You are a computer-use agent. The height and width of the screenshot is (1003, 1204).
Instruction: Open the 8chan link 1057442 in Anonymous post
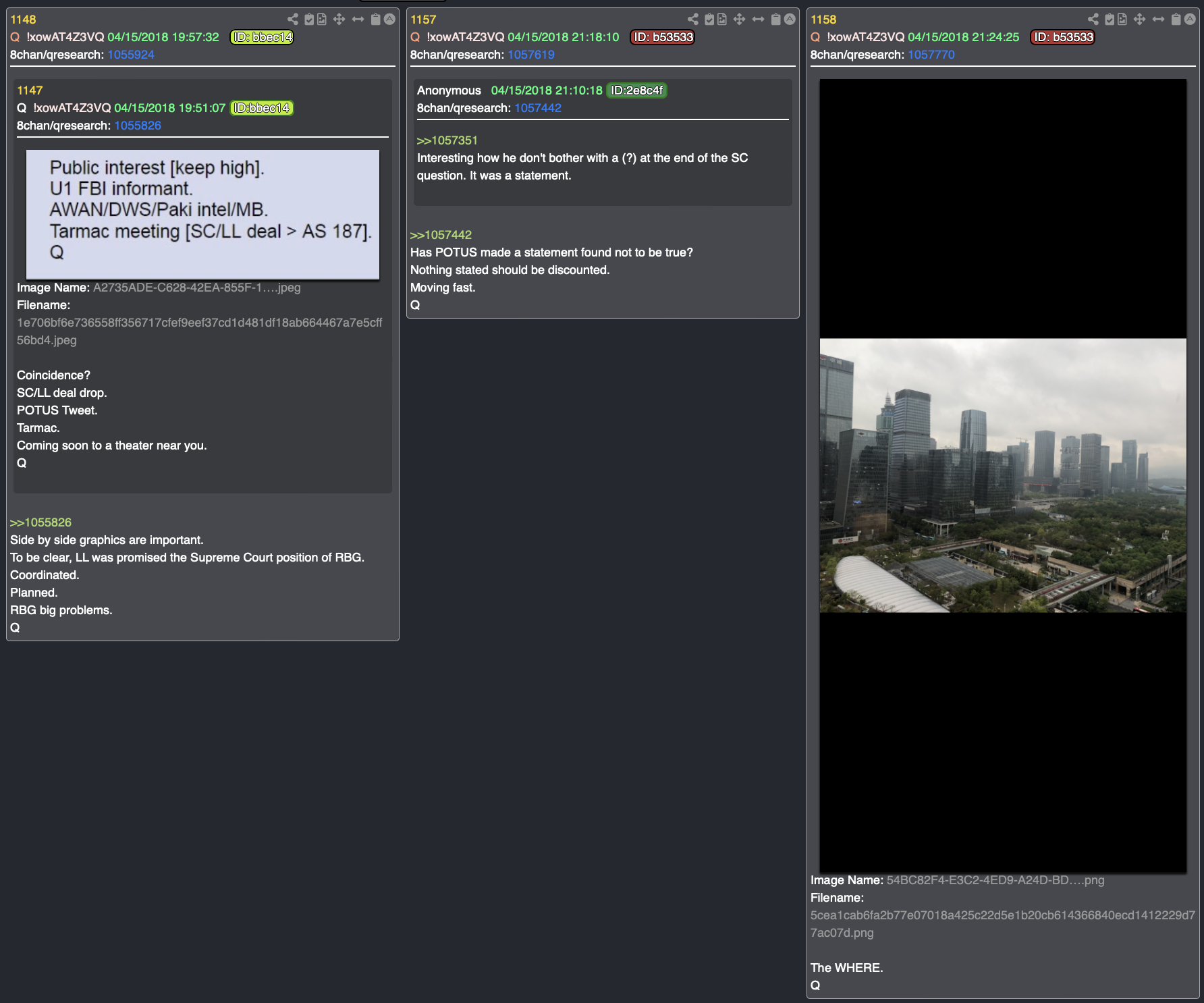[x=538, y=108]
